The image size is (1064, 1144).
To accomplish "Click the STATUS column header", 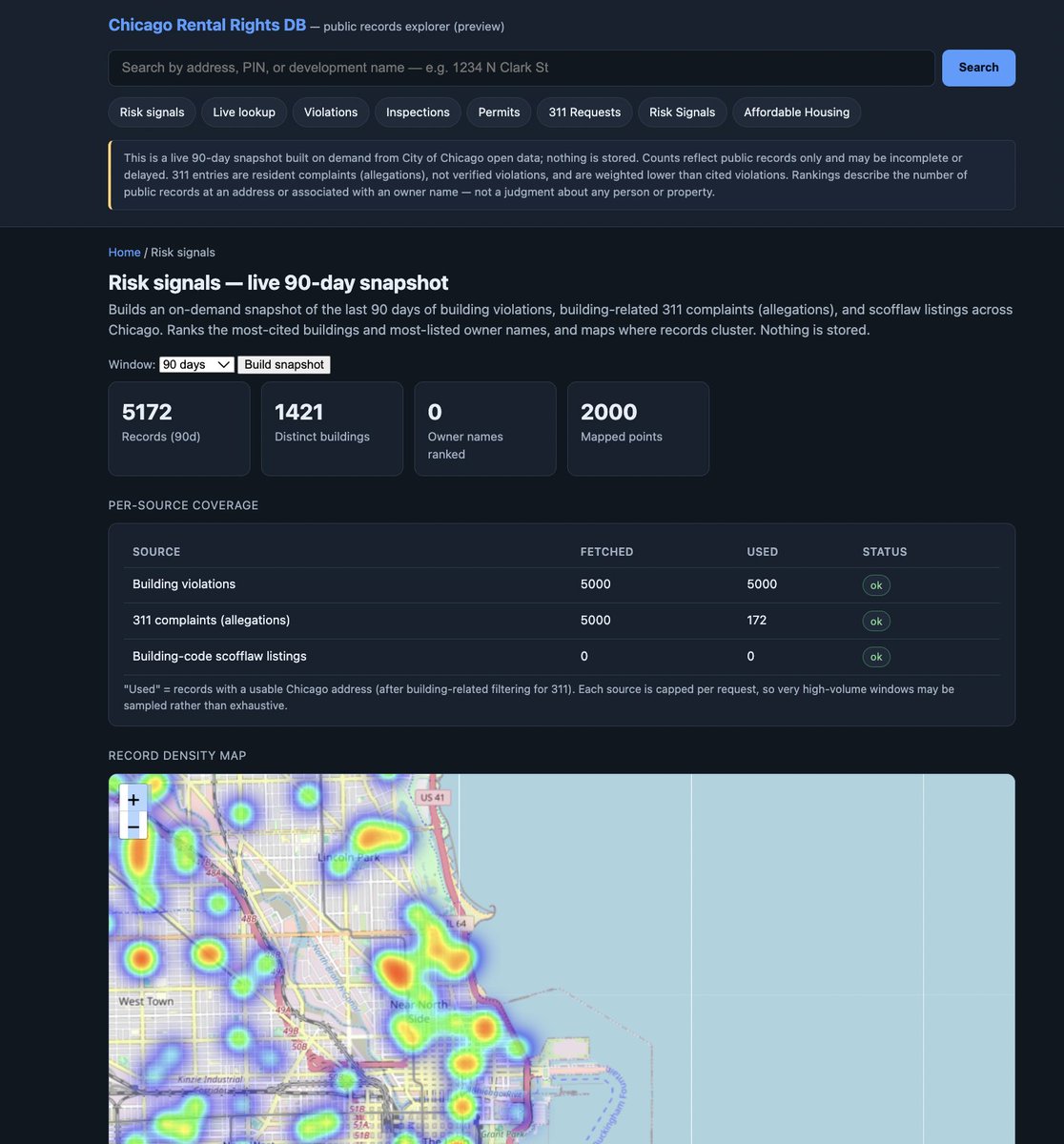I will (x=885, y=552).
